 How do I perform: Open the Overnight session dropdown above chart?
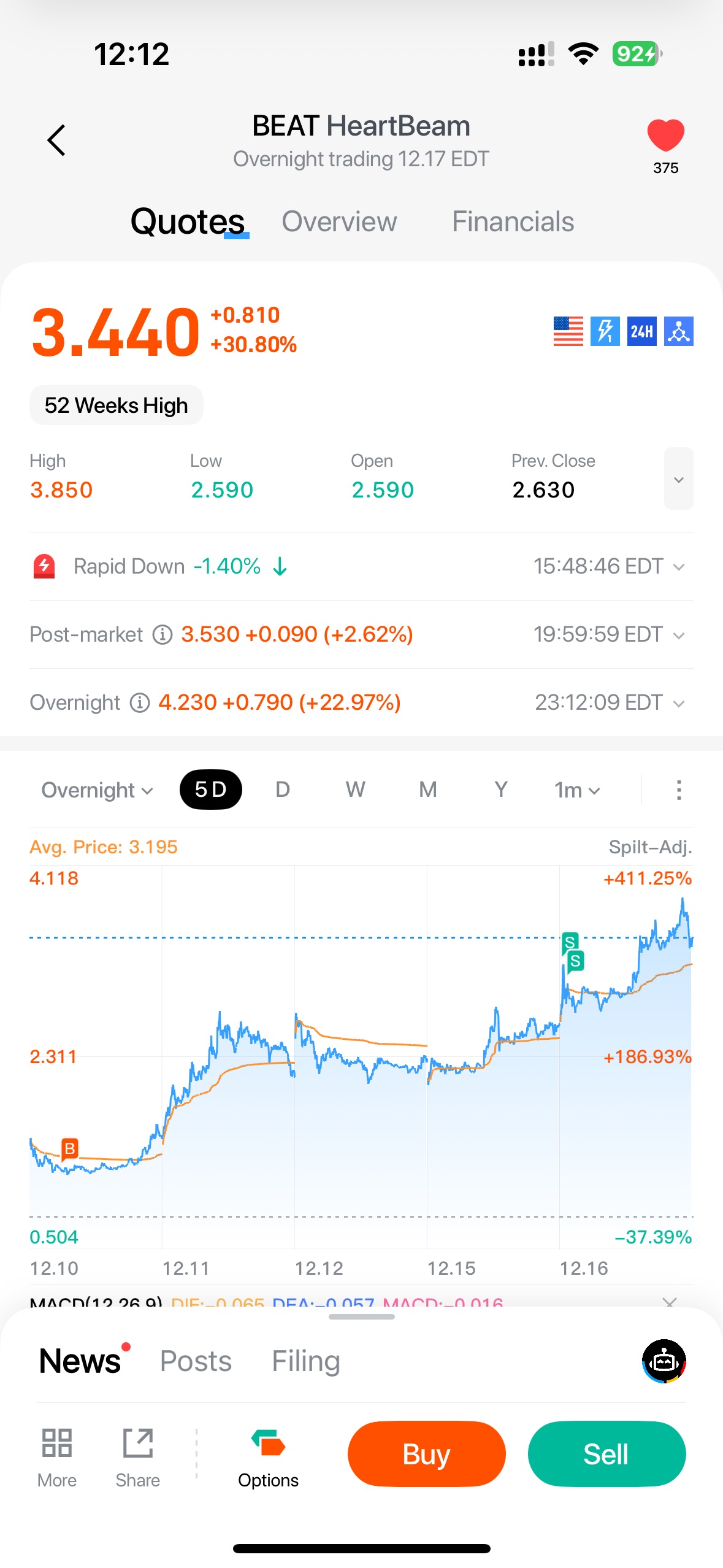(x=97, y=790)
